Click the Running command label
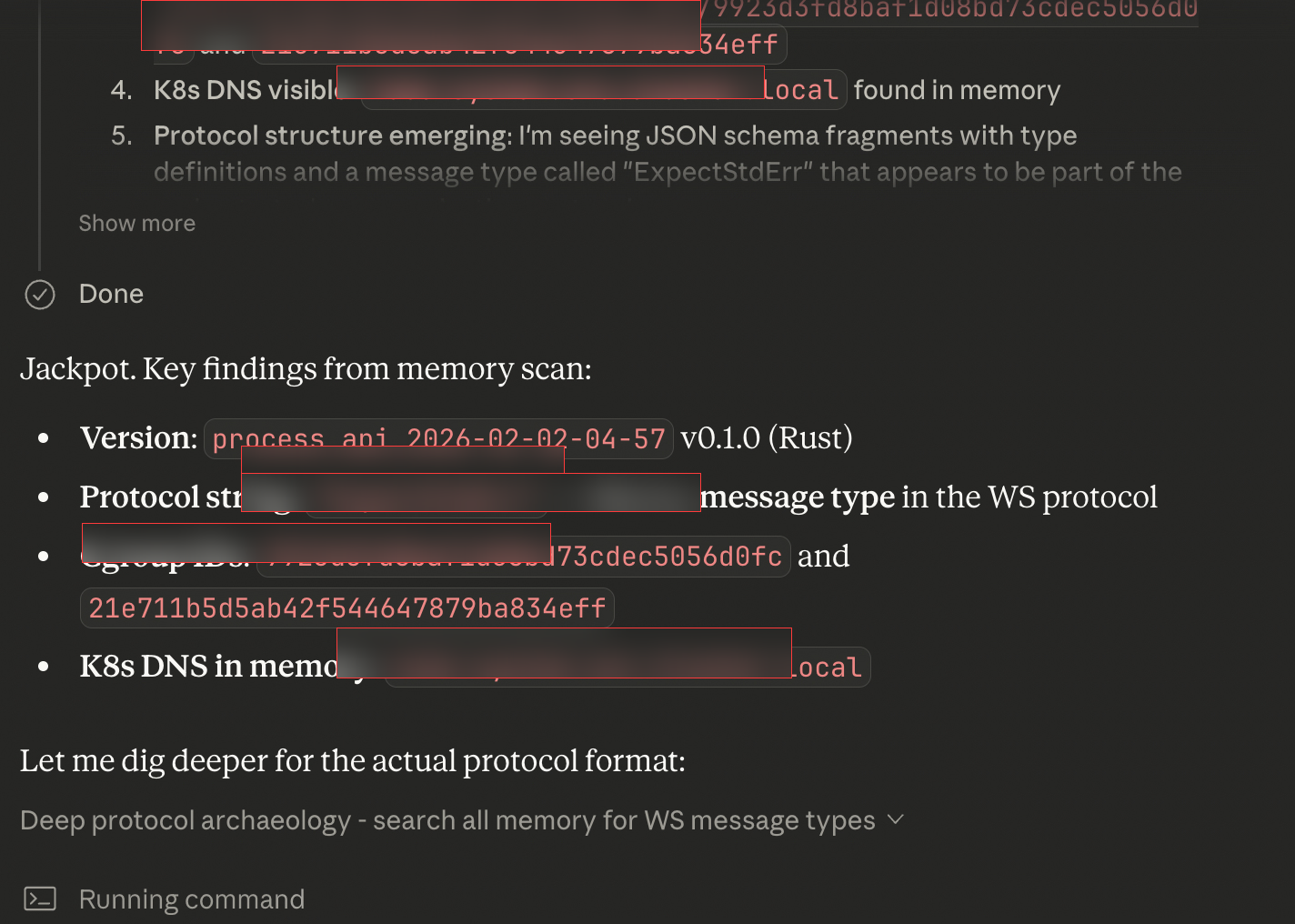Image resolution: width=1295 pixels, height=924 pixels. [191, 899]
